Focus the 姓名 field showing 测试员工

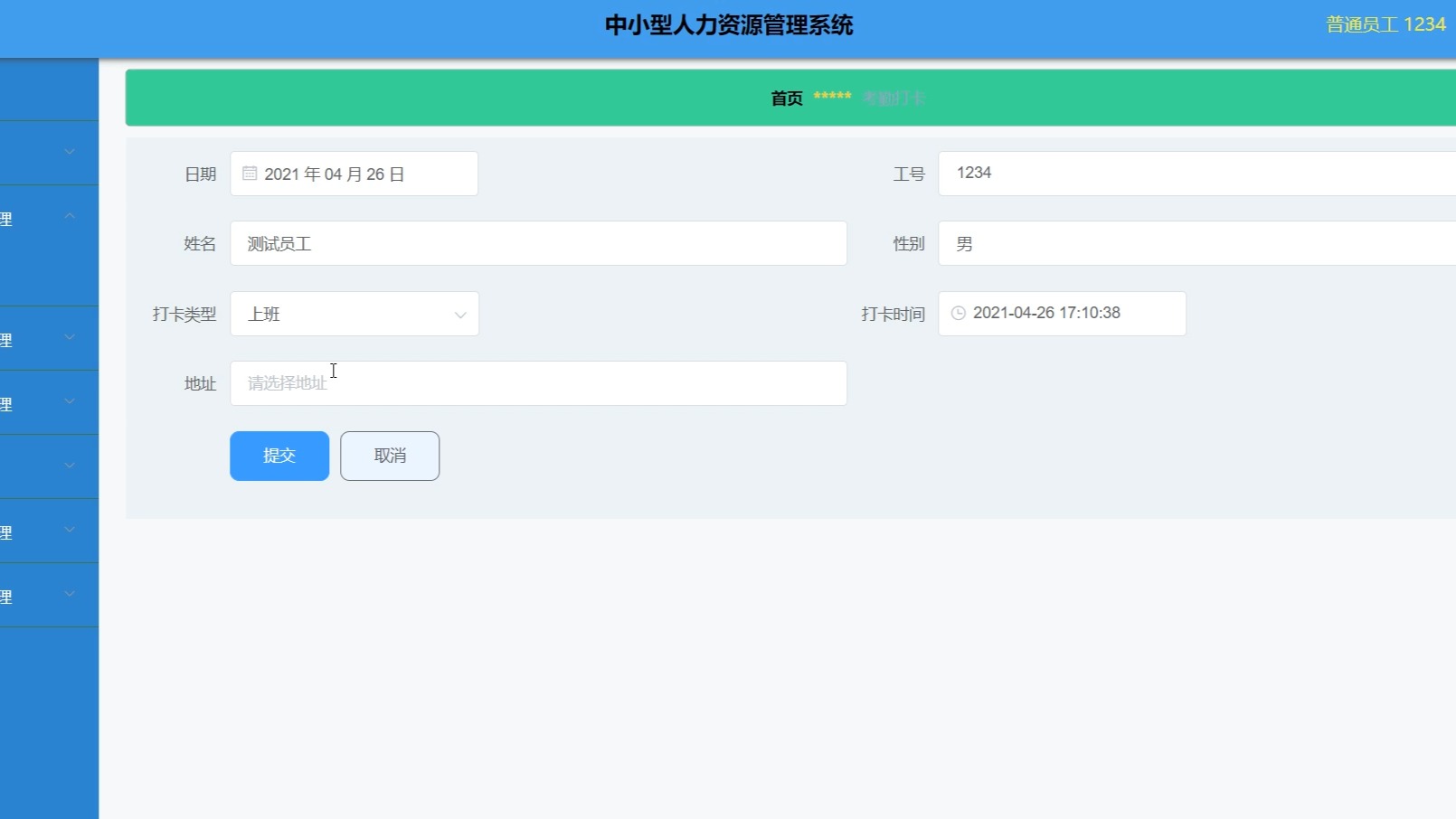coord(538,243)
